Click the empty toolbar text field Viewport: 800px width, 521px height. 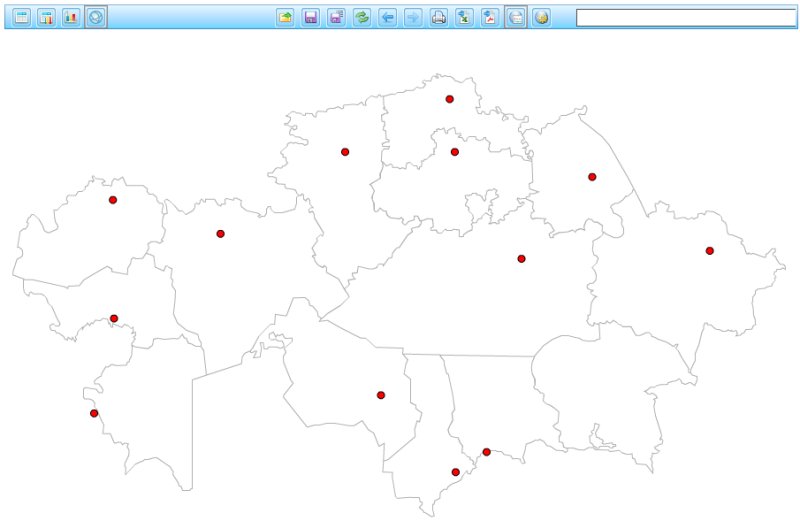(x=686, y=17)
